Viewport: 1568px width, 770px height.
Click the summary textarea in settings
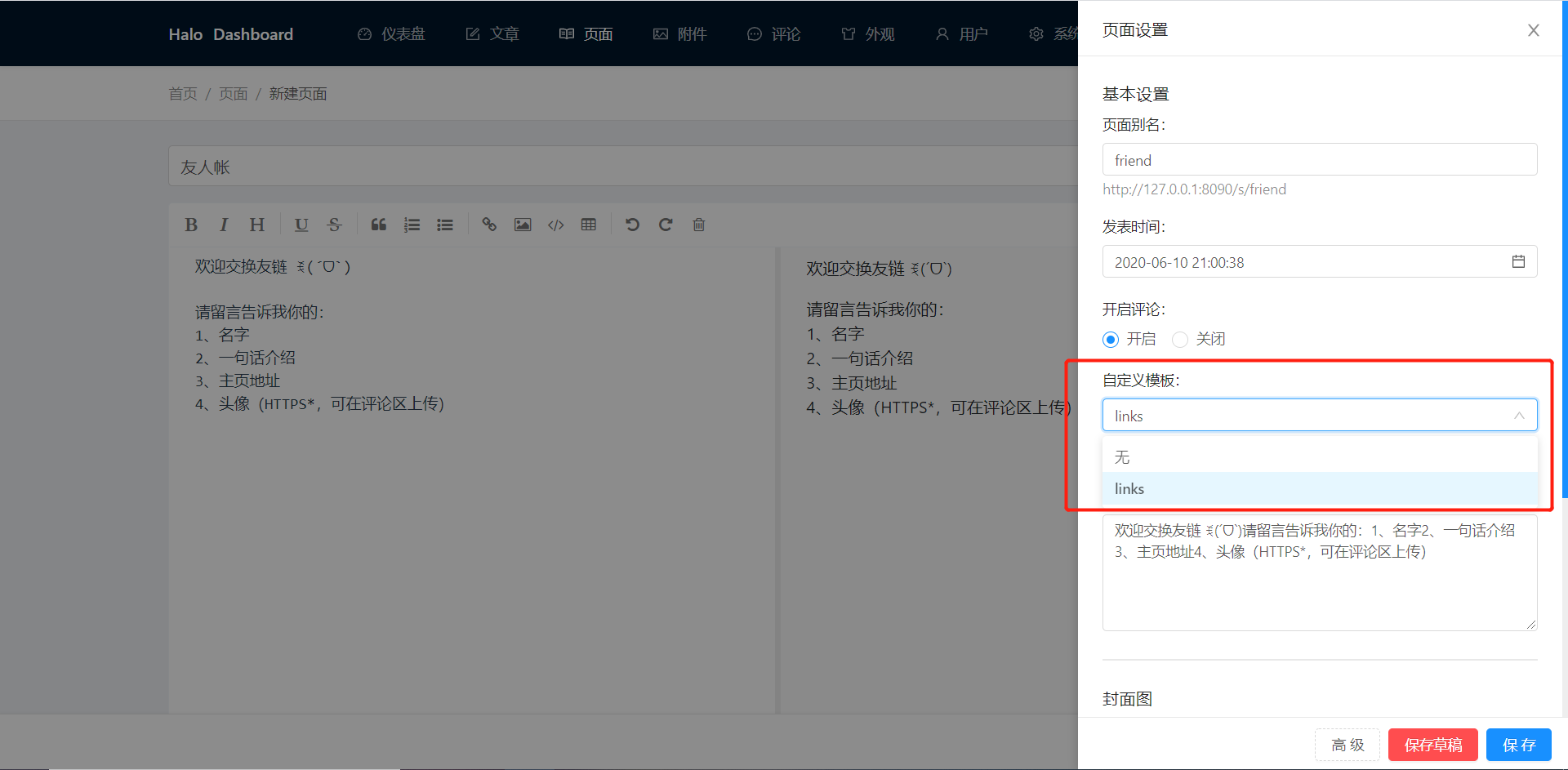point(1320,572)
